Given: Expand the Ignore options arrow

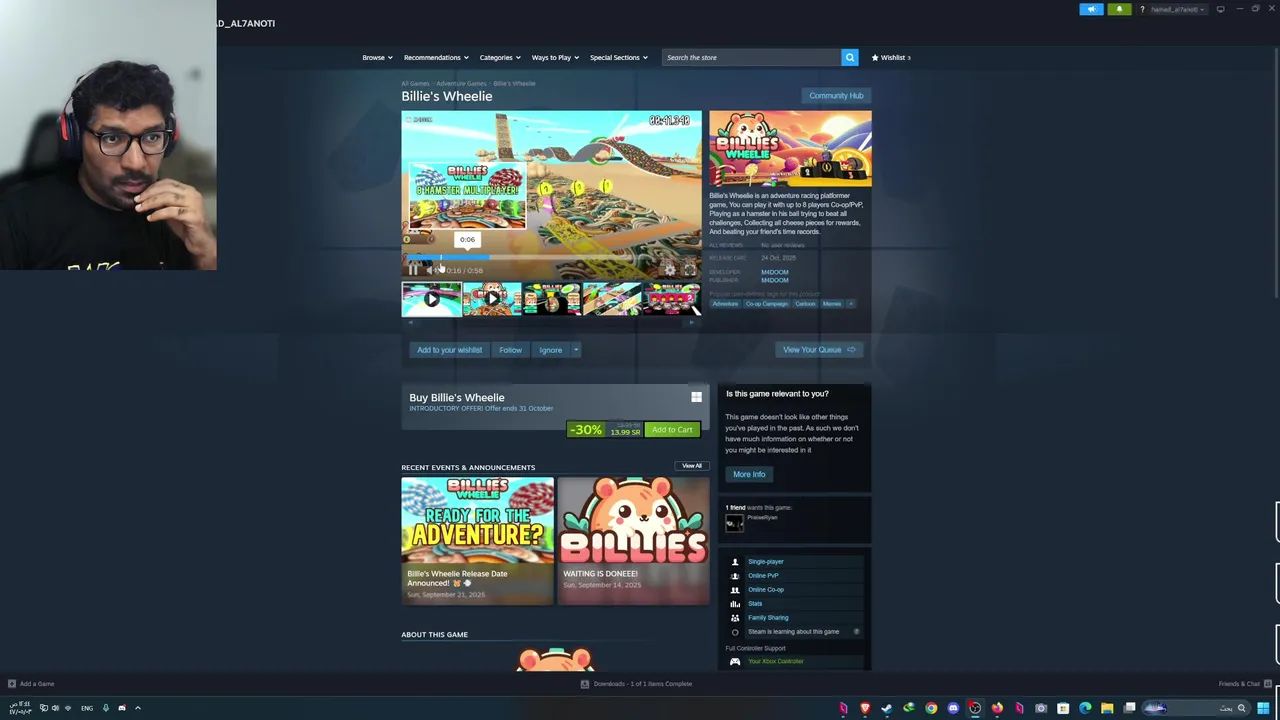Looking at the screenshot, I should tap(576, 350).
